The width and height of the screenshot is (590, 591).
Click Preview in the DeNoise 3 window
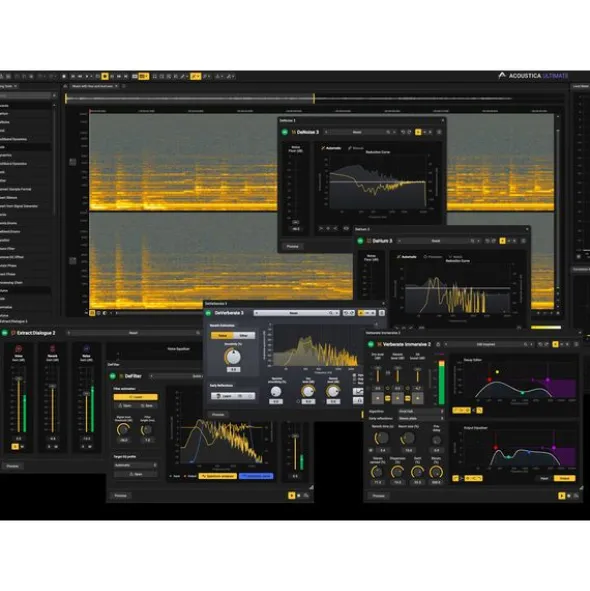(293, 247)
